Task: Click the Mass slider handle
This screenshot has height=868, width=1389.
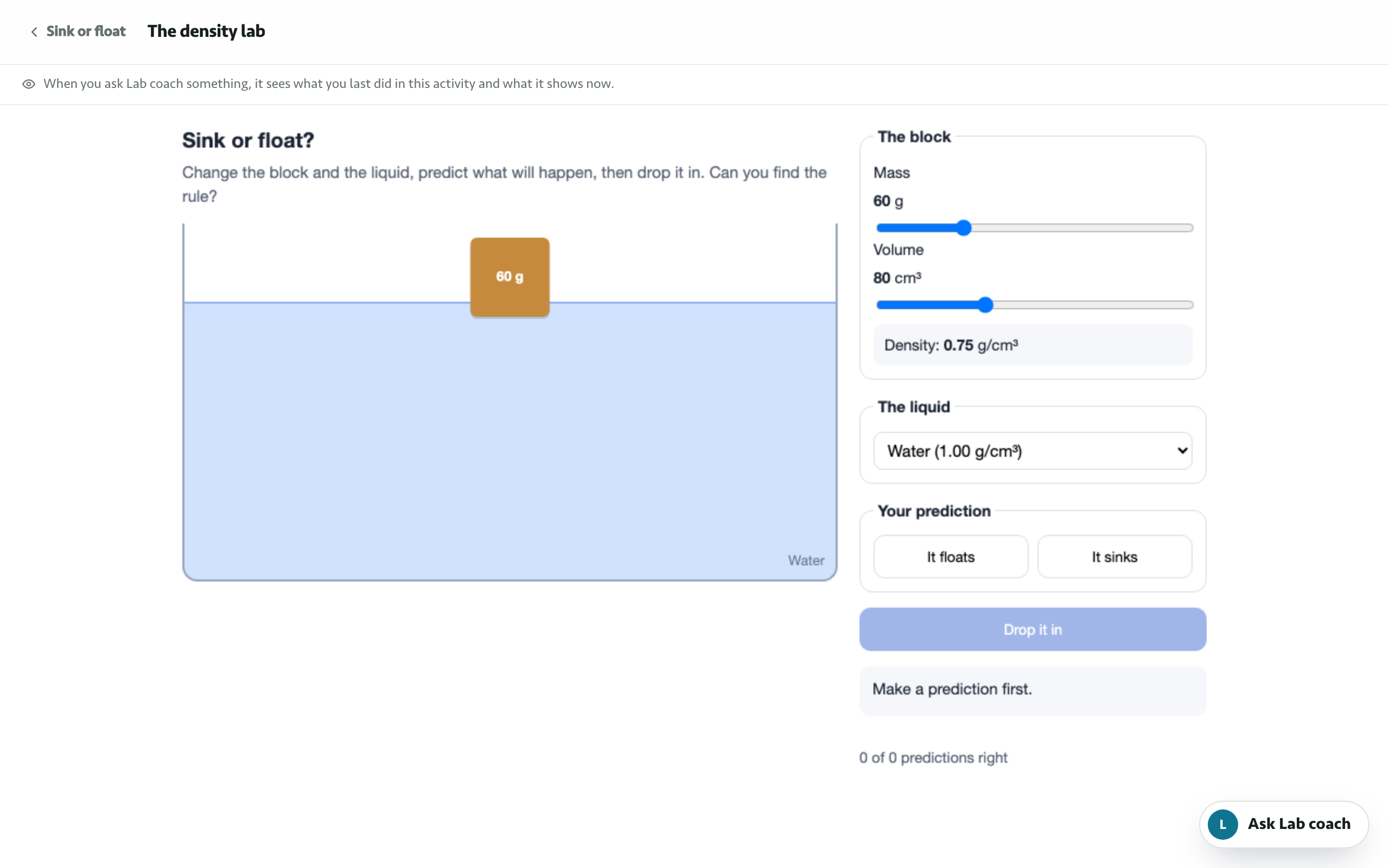Action: tap(964, 228)
